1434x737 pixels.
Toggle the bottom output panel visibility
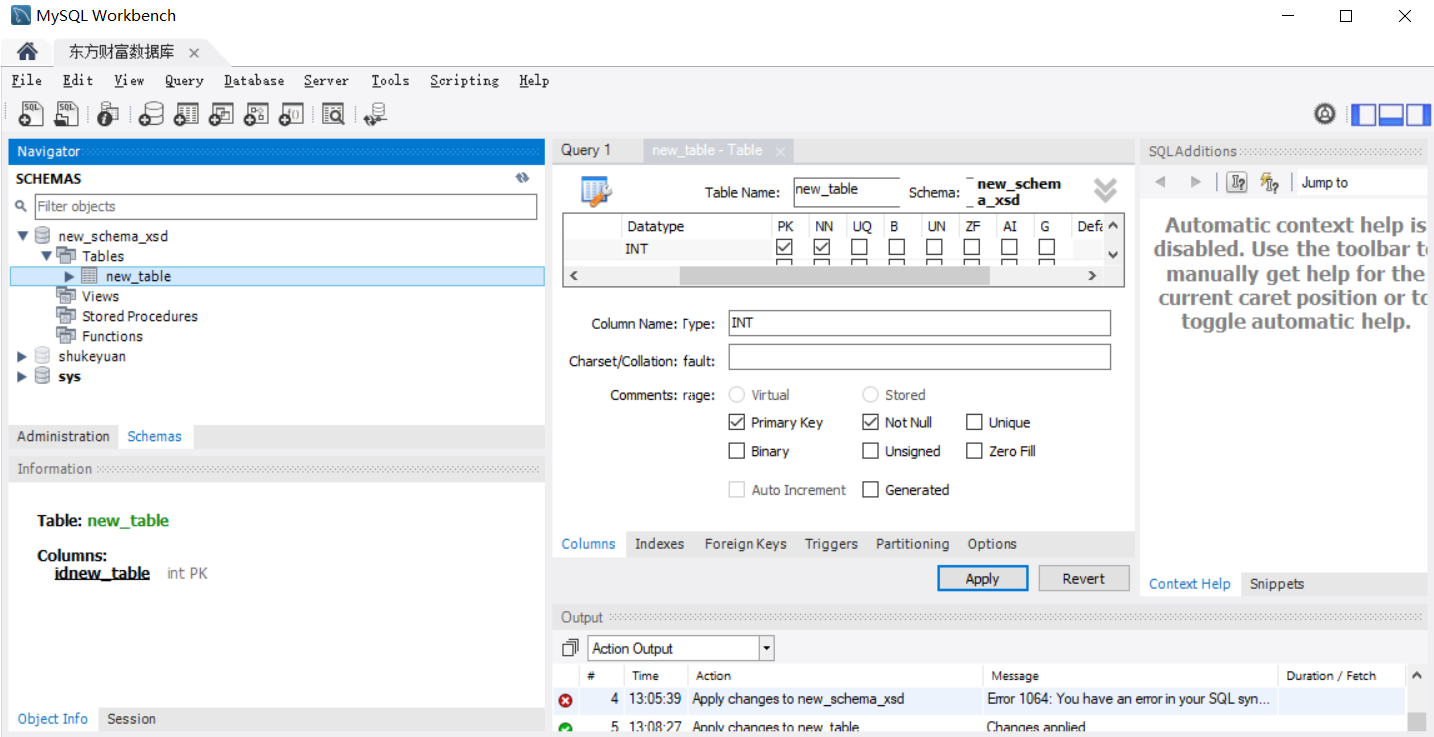coord(1391,114)
